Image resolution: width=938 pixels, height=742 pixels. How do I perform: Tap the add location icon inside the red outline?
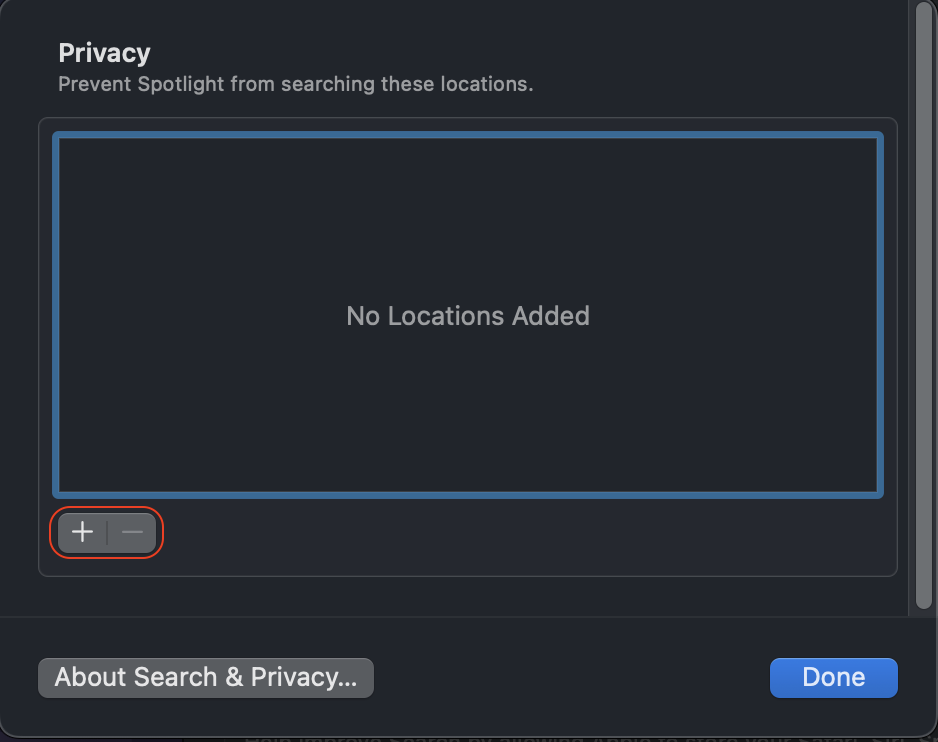(82, 531)
